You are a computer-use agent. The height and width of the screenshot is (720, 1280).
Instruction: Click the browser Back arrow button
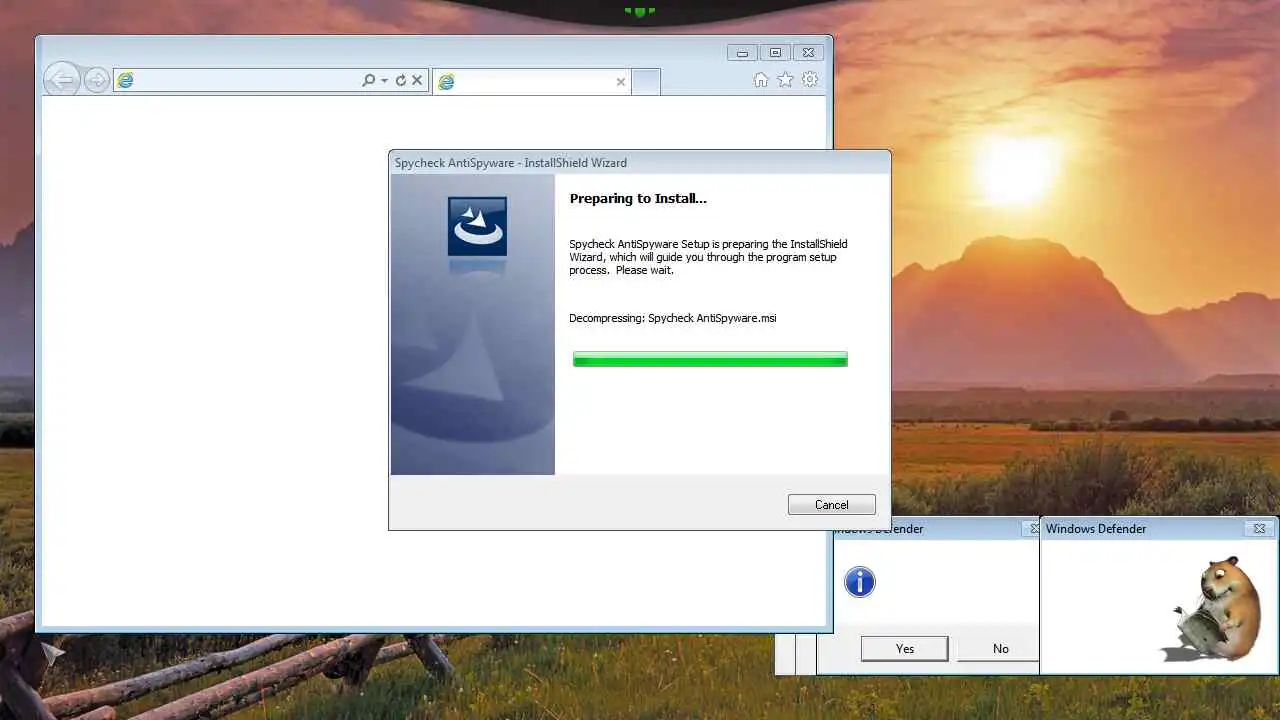pyautogui.click(x=62, y=80)
